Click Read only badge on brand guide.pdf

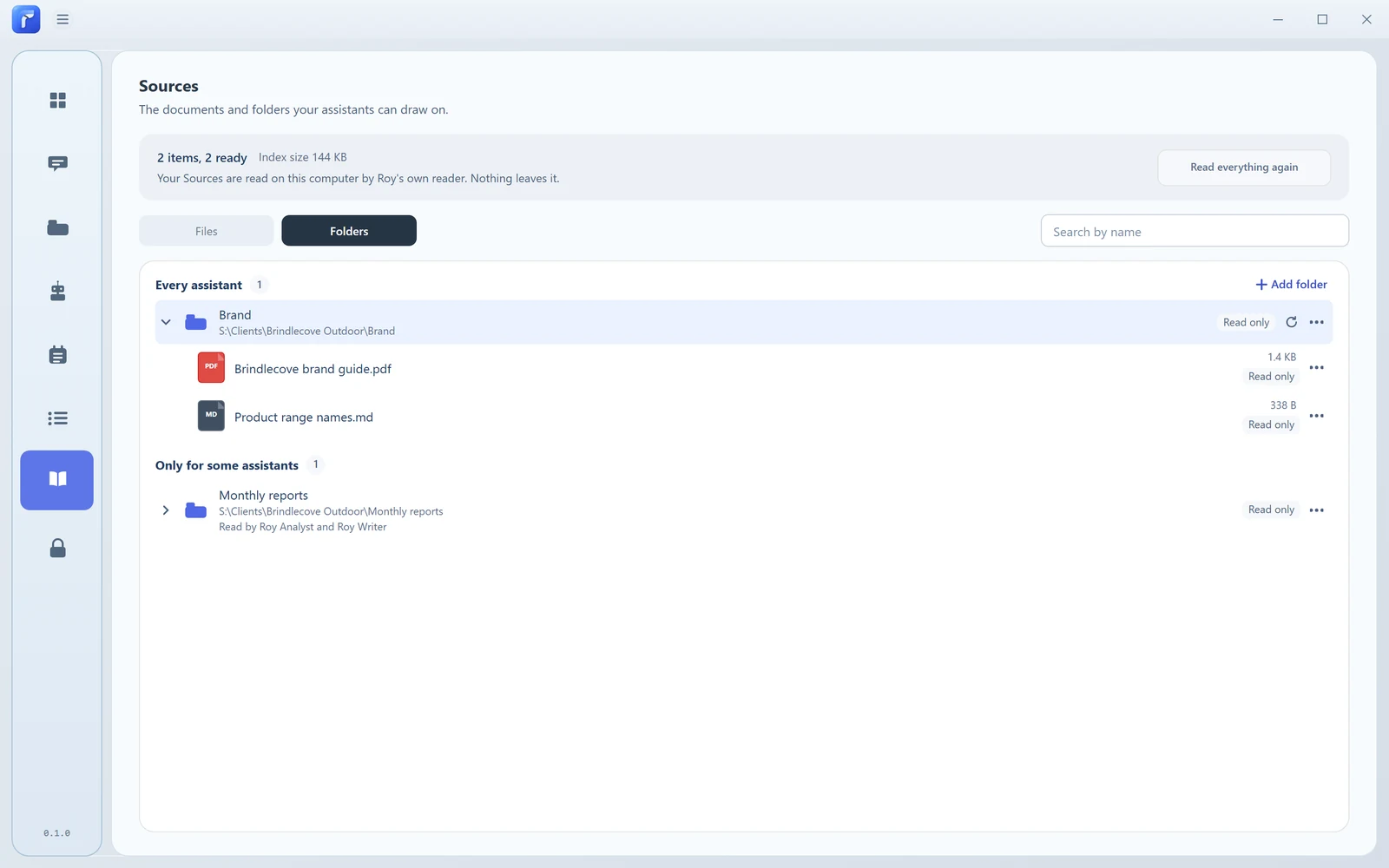(1271, 377)
